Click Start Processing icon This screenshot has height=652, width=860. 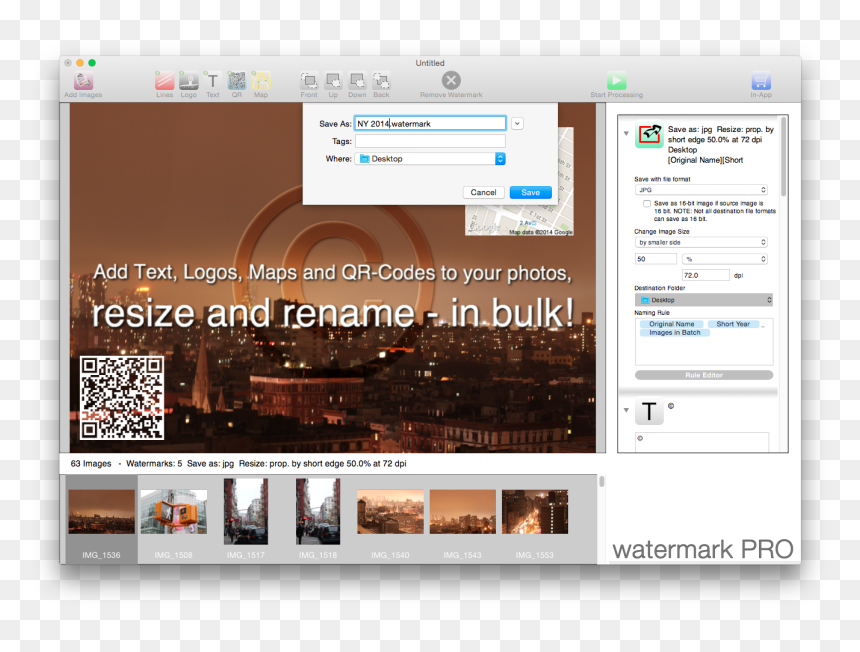point(616,81)
